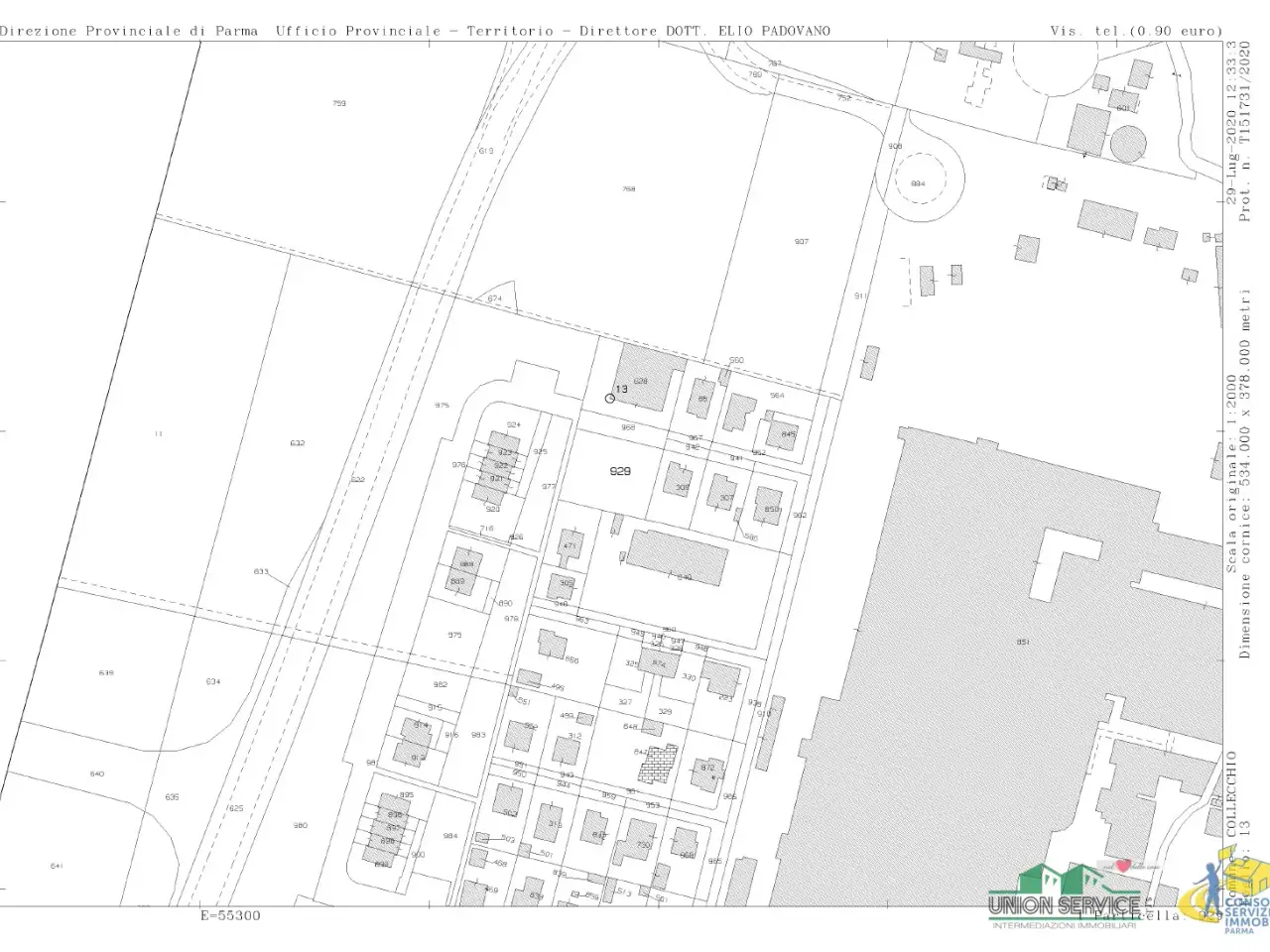The height and width of the screenshot is (952, 1270).
Task: Click parcel number 907
Action: pyautogui.click(x=802, y=242)
